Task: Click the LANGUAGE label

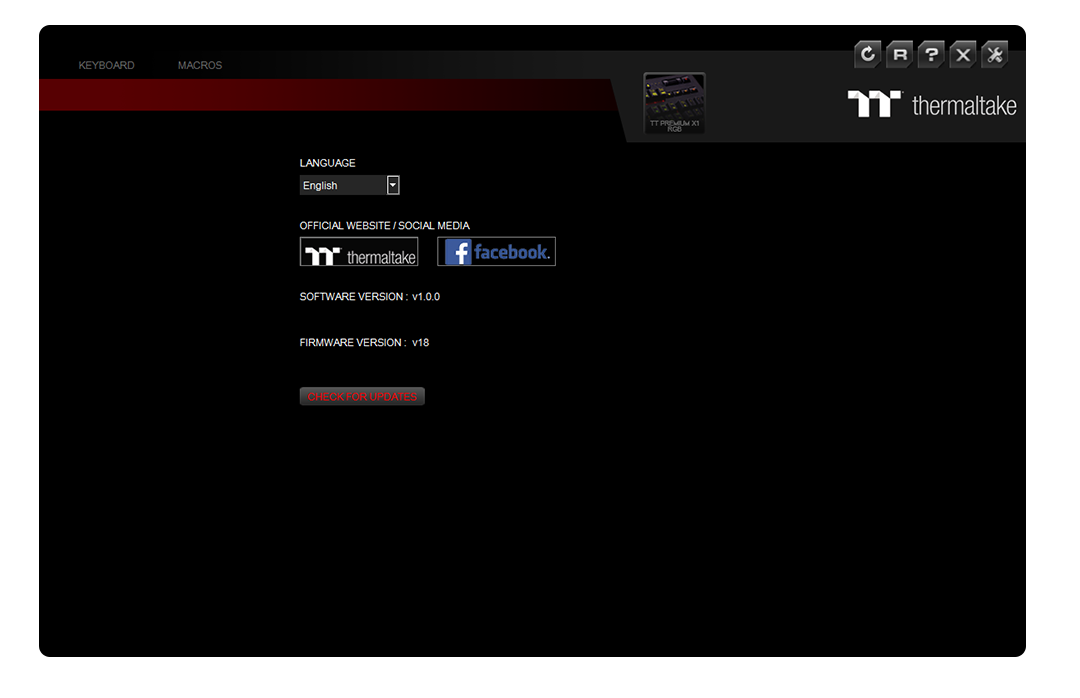Action: [x=327, y=163]
